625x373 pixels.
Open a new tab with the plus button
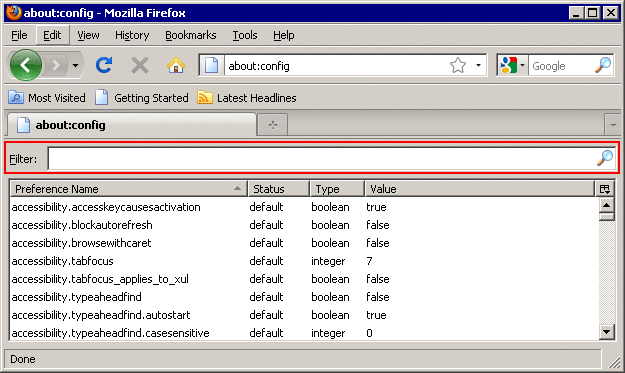point(273,125)
